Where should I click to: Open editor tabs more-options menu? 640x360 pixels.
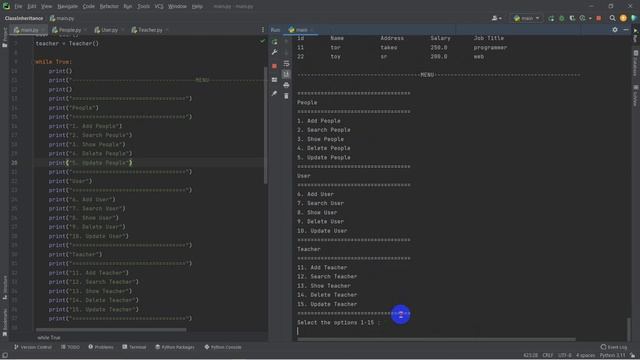(x=263, y=30)
